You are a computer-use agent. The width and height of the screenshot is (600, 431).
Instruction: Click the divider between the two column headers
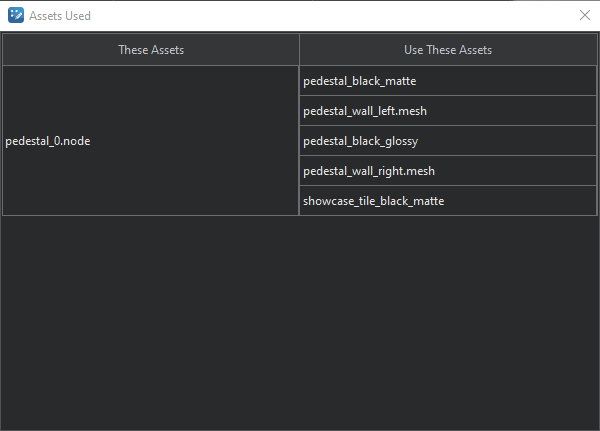(x=299, y=50)
